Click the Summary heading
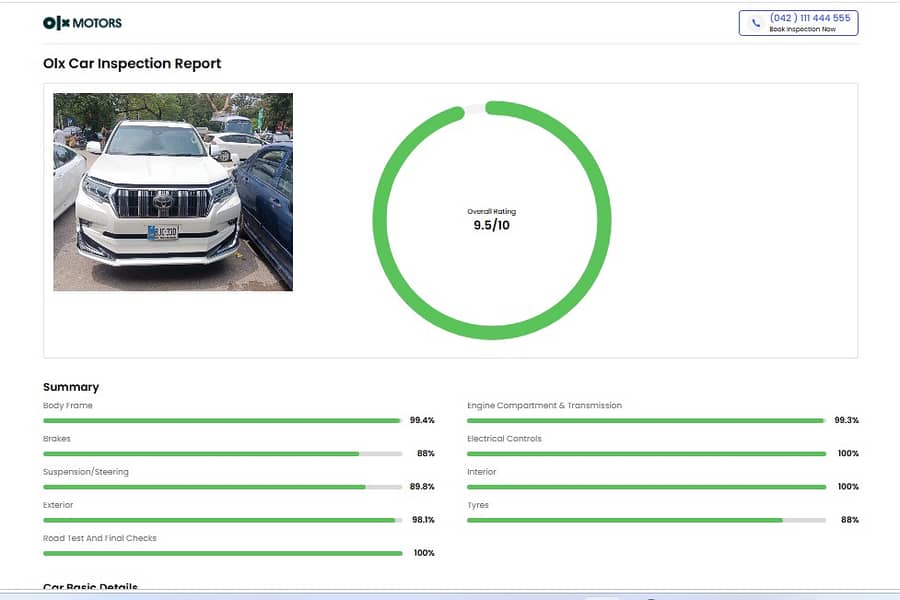The width and height of the screenshot is (900, 600). click(71, 387)
